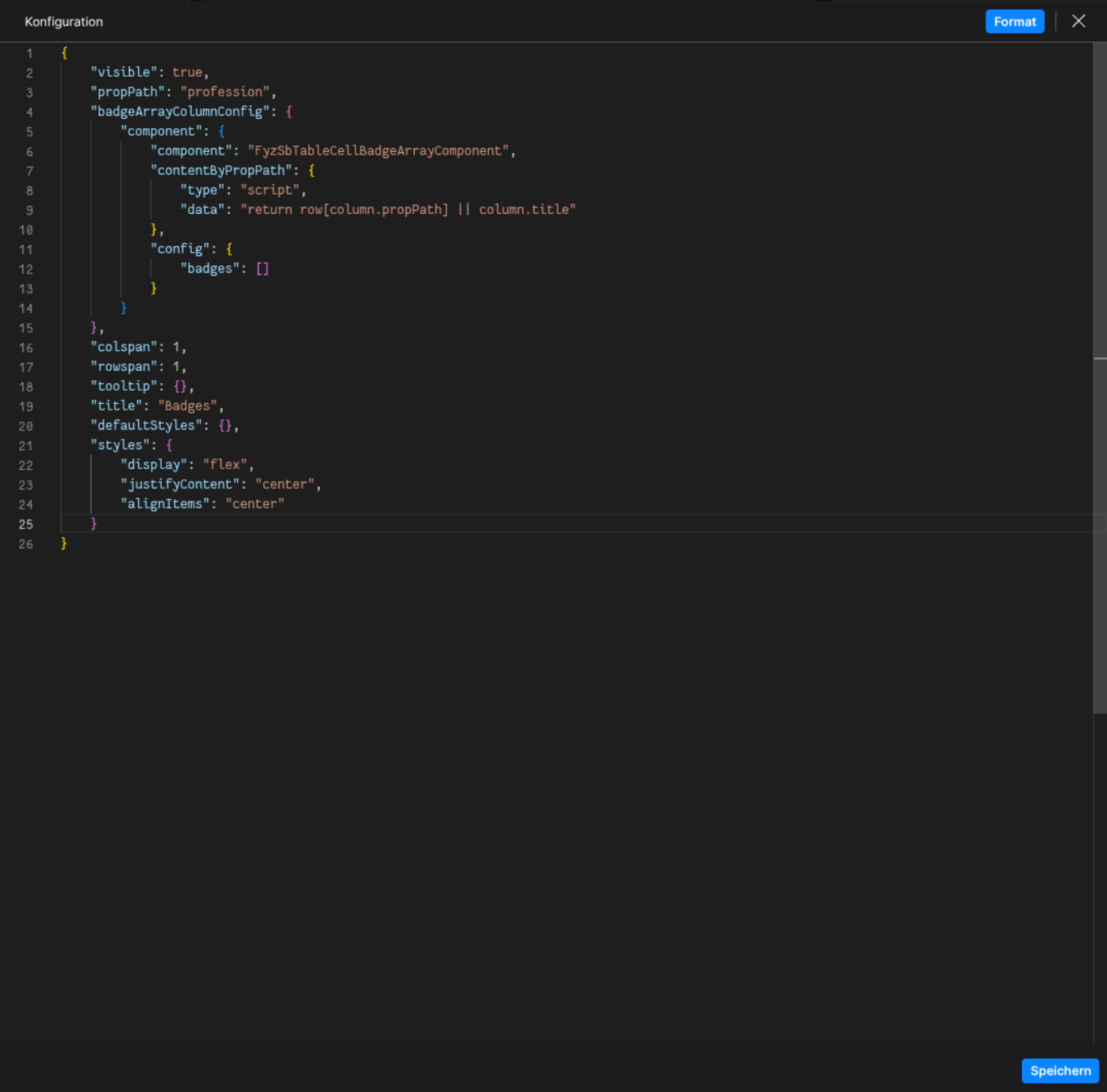Screen dimensions: 1107x1092
Task: Place cursor on the "visible": true value
Action: pyautogui.click(x=188, y=72)
